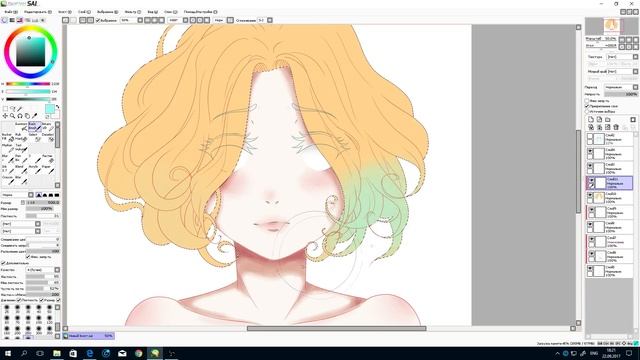The width and height of the screenshot is (640, 360).
Task: Choose the Crayon tool preset
Action: 8,180
